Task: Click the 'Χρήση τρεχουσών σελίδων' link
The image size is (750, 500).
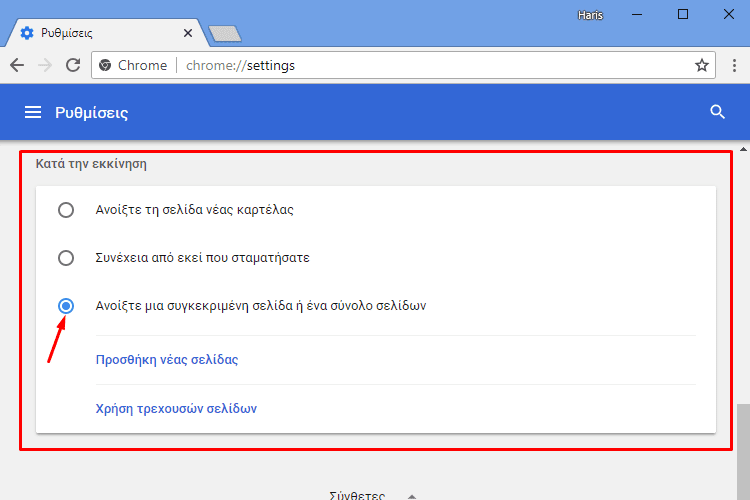Action: tap(176, 408)
